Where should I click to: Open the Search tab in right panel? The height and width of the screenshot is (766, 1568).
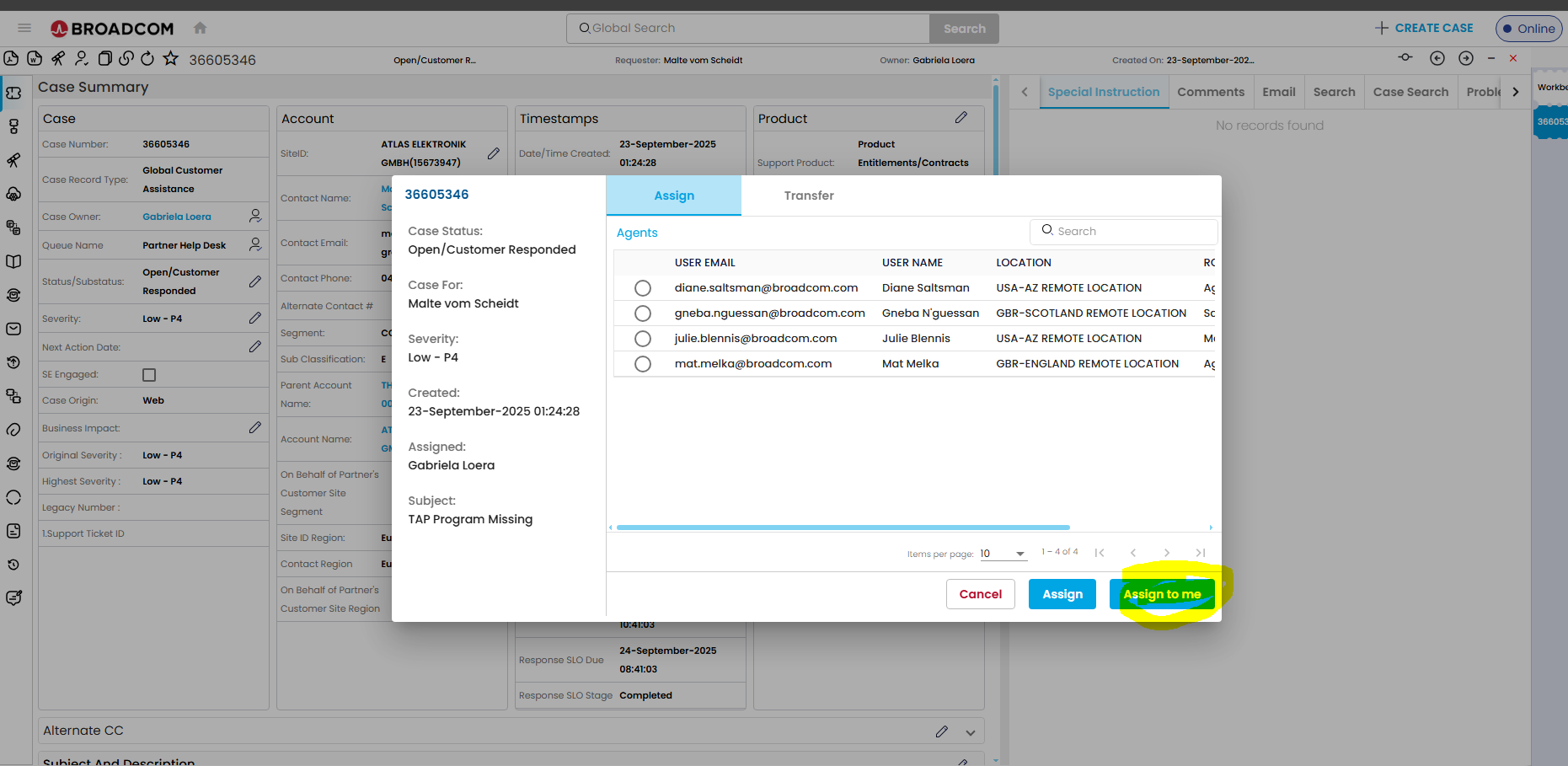(x=1335, y=92)
